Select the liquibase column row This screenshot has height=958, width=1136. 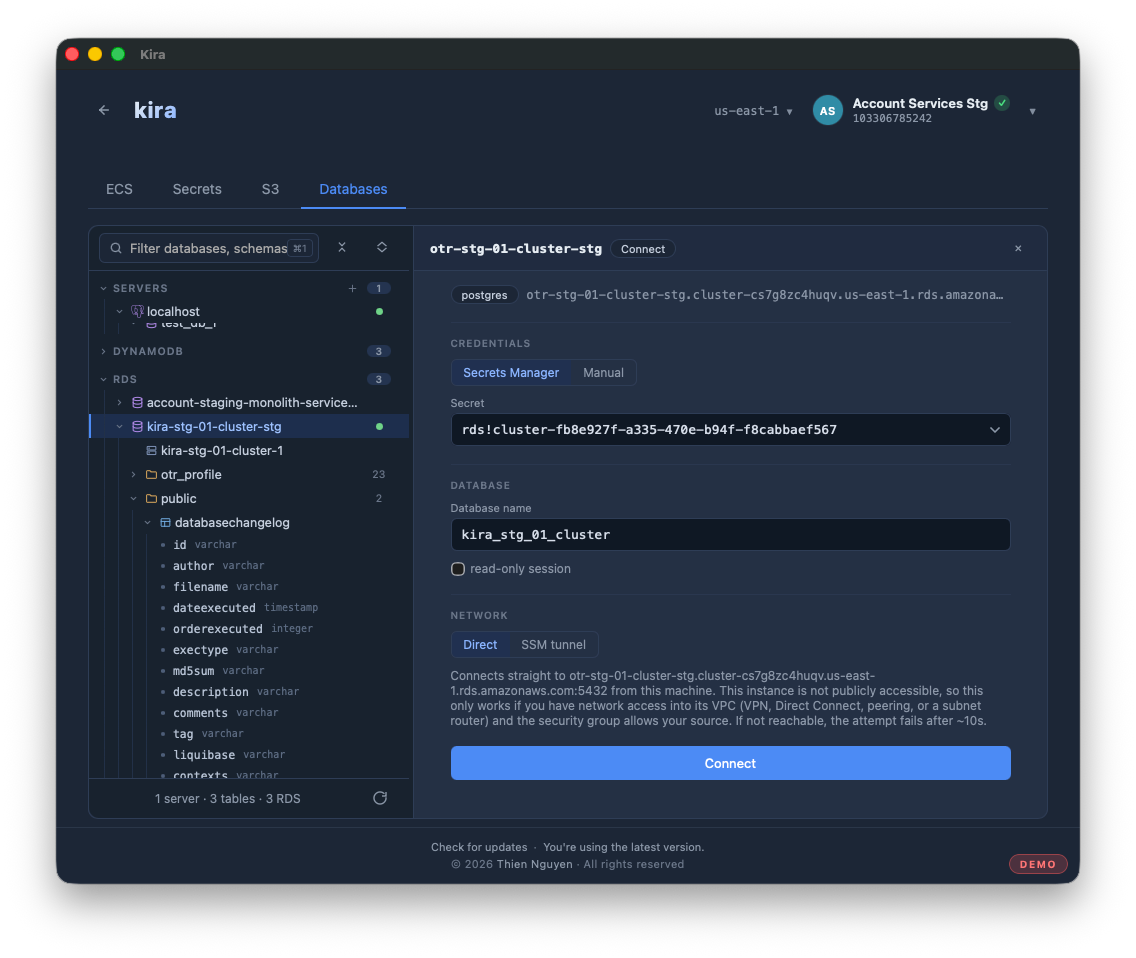pos(229,754)
